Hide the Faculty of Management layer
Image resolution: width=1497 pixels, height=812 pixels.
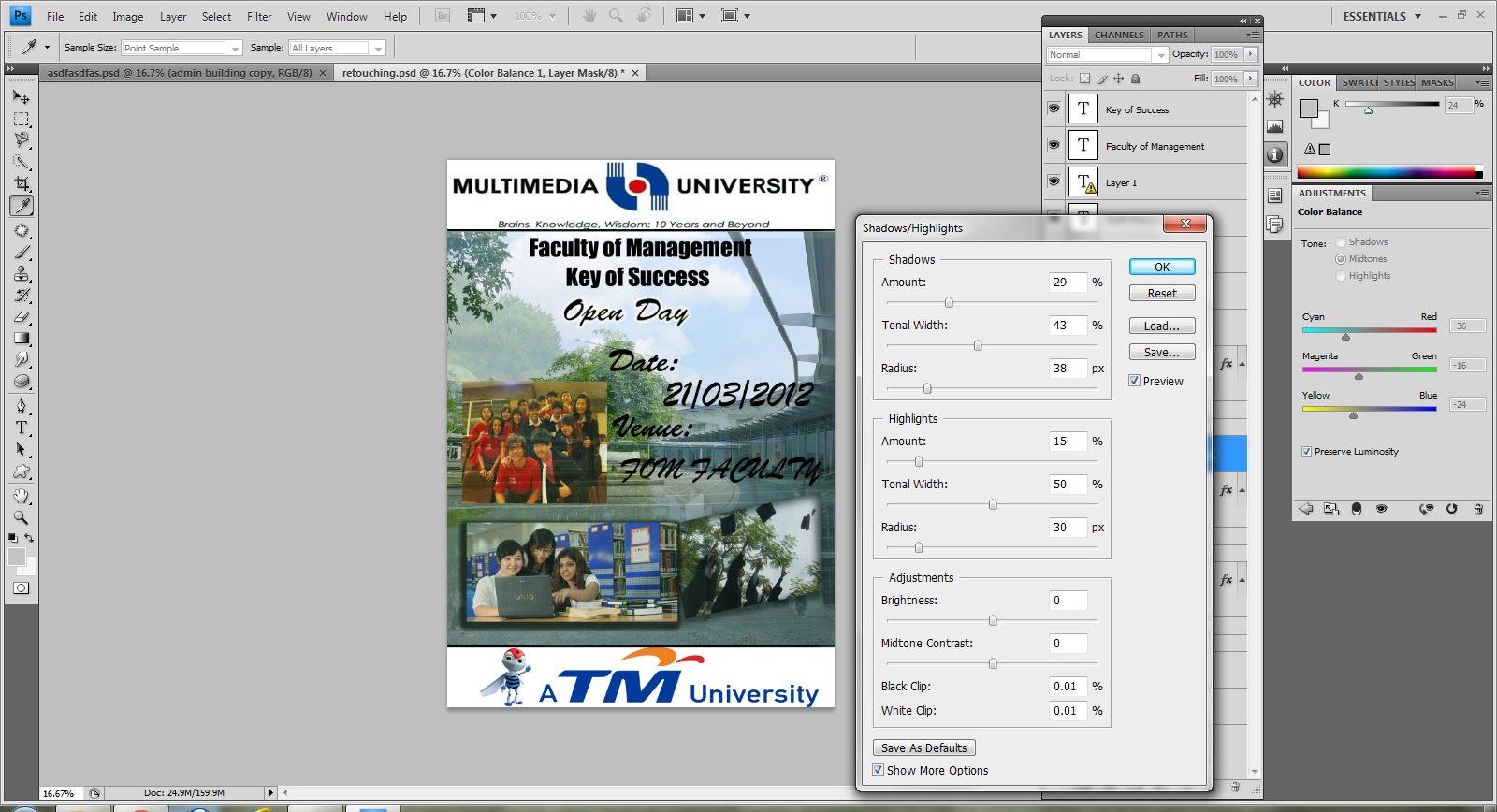[x=1054, y=145]
